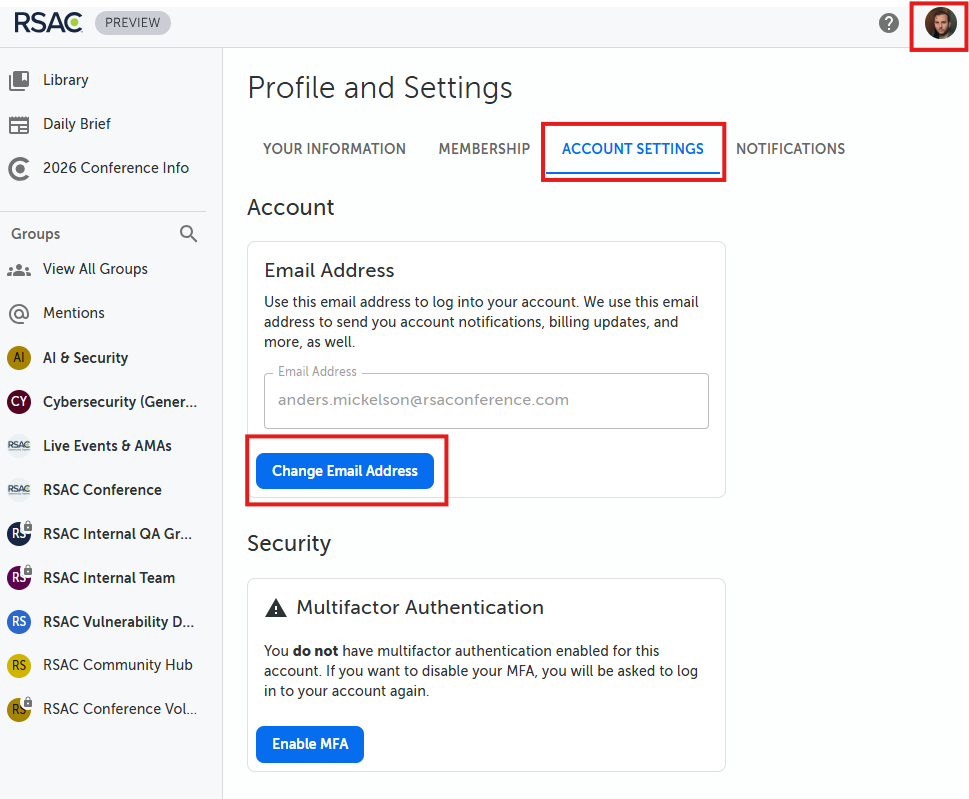Open View All Groups link
The height and width of the screenshot is (799, 969).
(95, 269)
